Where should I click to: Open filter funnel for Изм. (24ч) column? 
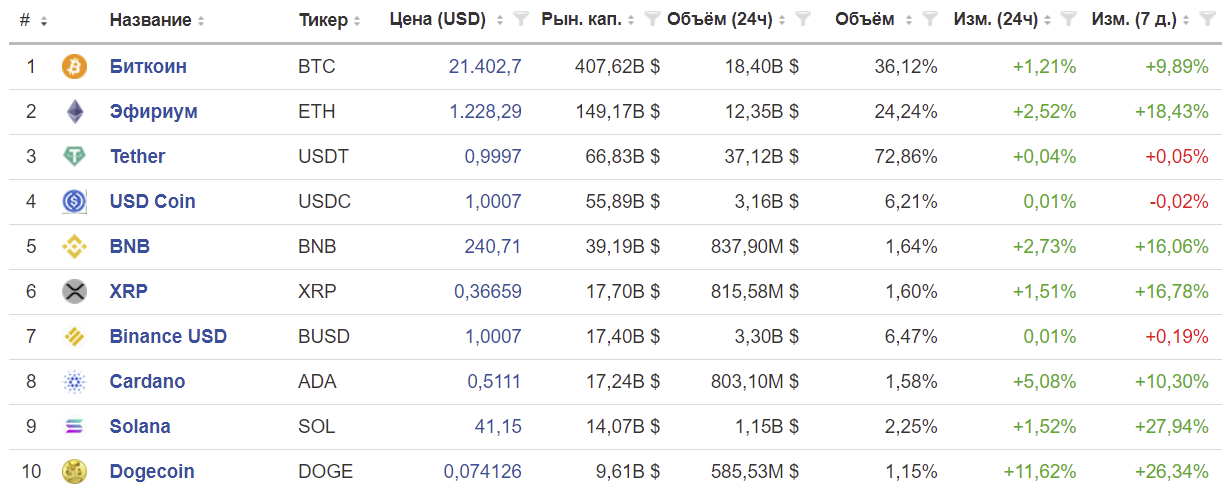coord(1068,19)
